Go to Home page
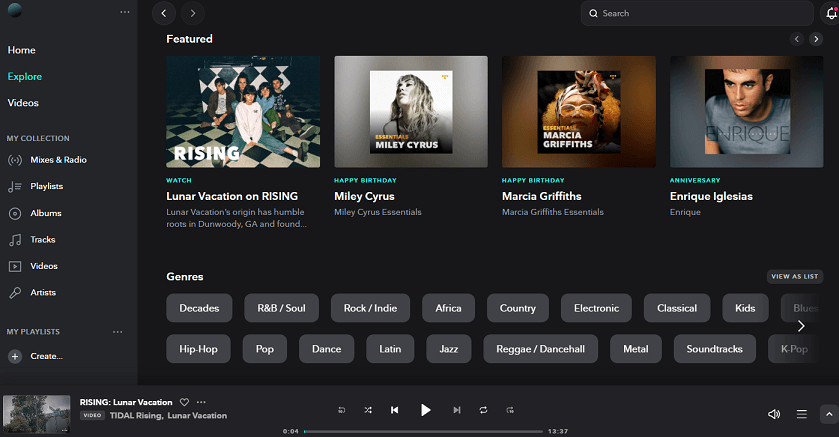The height and width of the screenshot is (437, 839). [21, 50]
